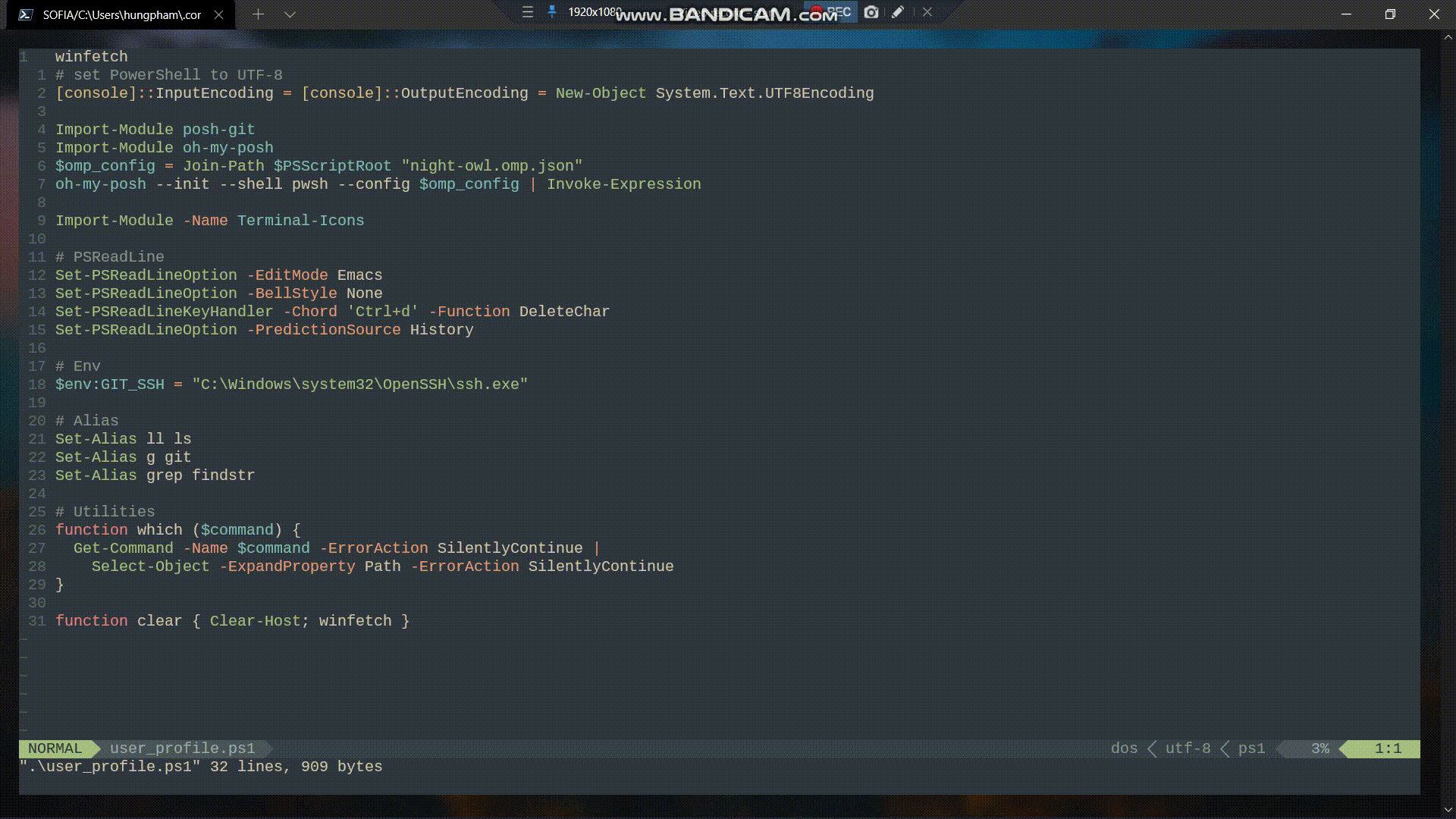1456x819 pixels.
Task: Toggle the Bandicam pin icon
Action: pos(551,12)
